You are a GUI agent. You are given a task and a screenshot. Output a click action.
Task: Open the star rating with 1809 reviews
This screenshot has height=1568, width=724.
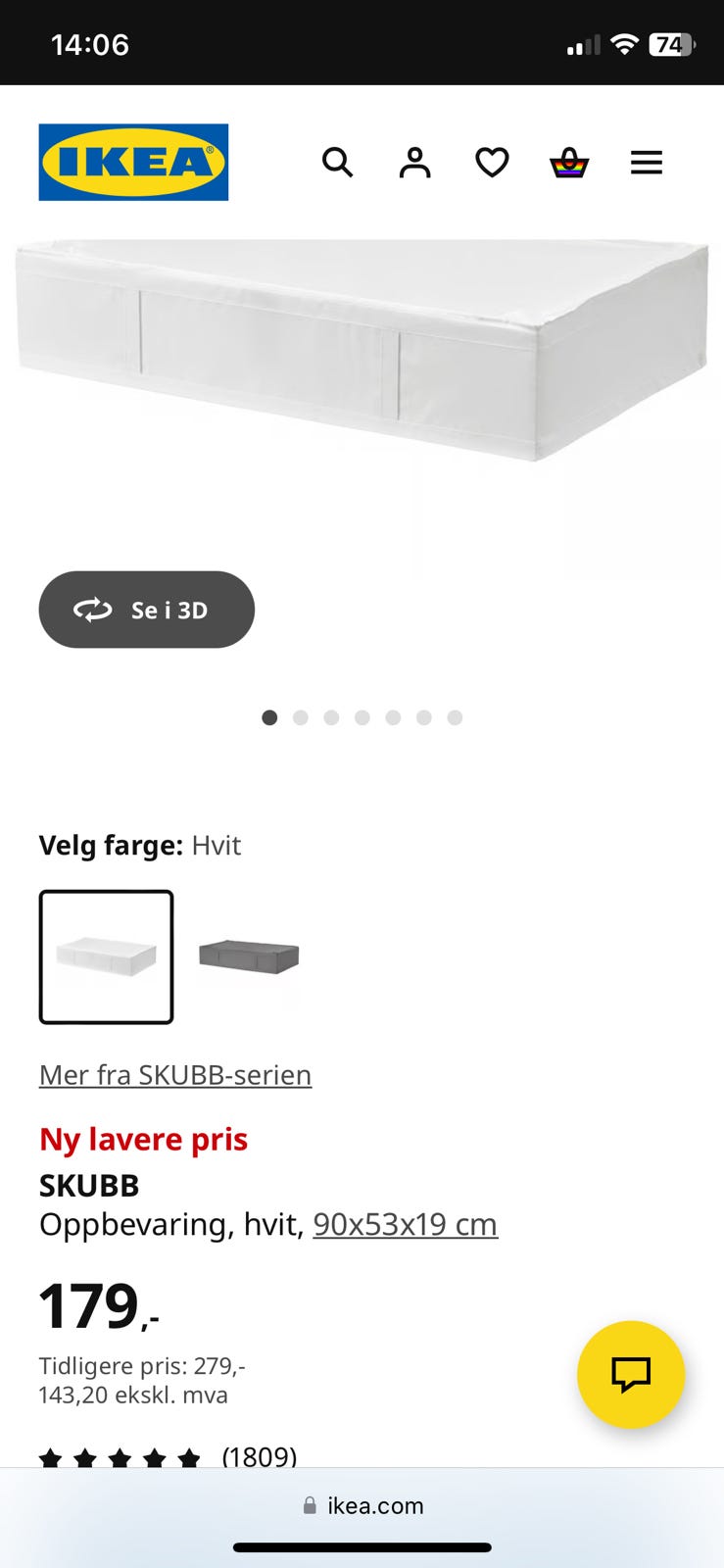pyautogui.click(x=168, y=1456)
